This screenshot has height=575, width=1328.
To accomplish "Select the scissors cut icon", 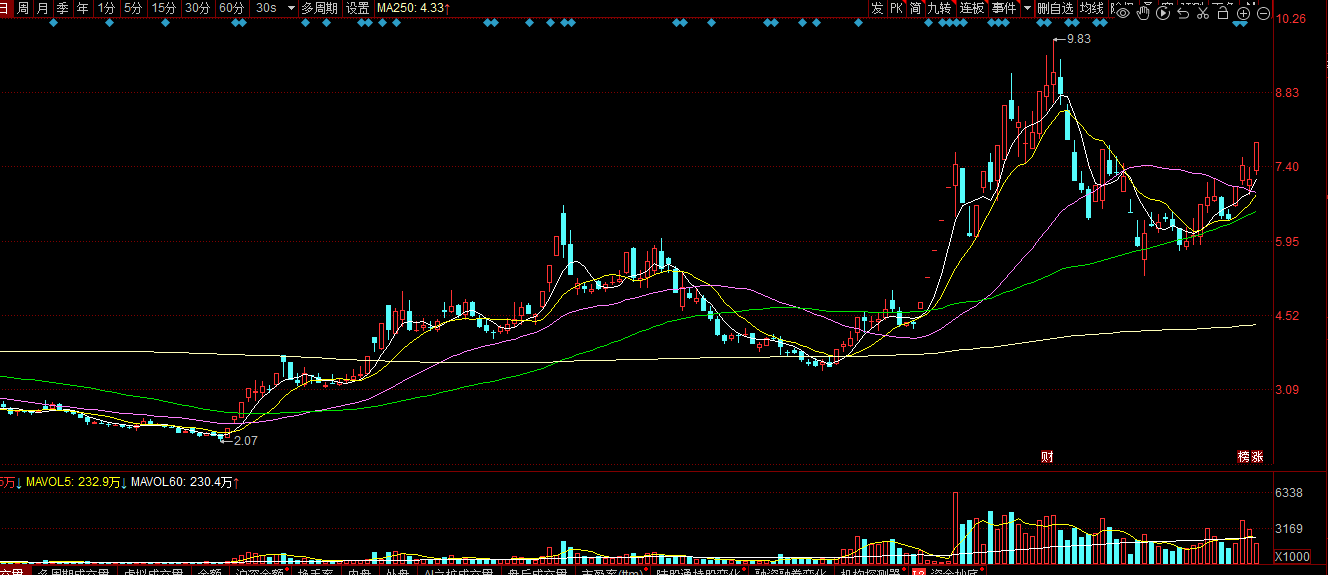I will point(1203,13).
